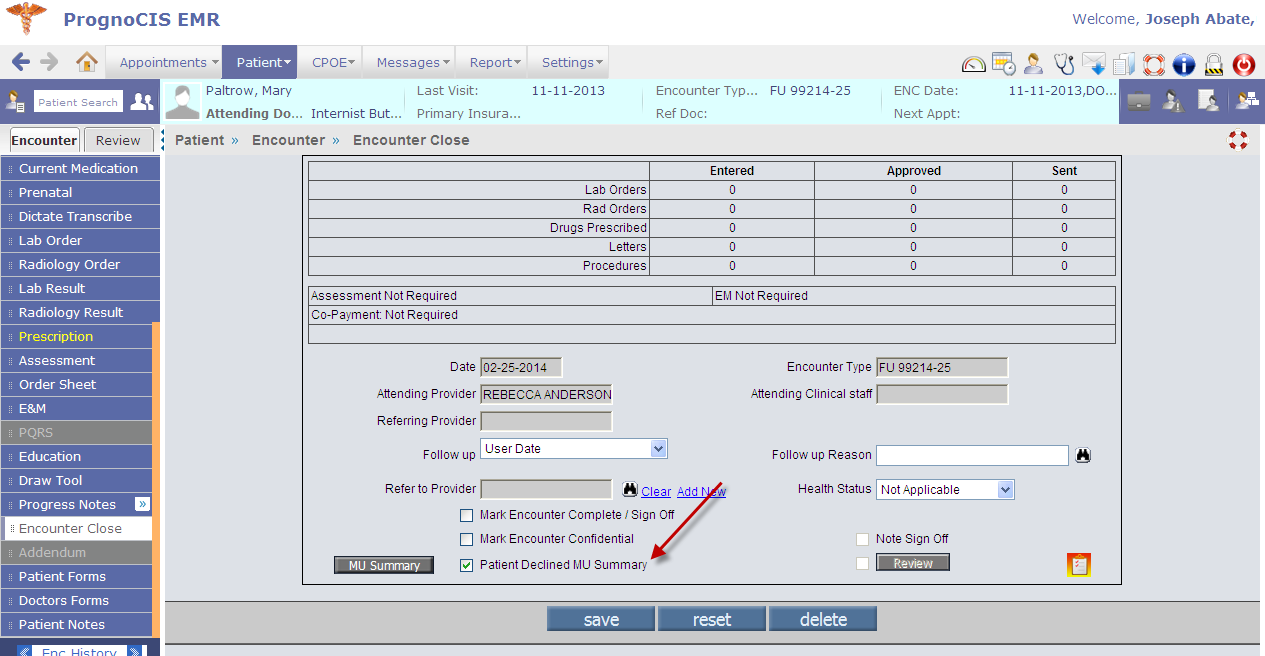Click the patient photo placeholder
The height and width of the screenshot is (656, 1265).
tap(182, 101)
